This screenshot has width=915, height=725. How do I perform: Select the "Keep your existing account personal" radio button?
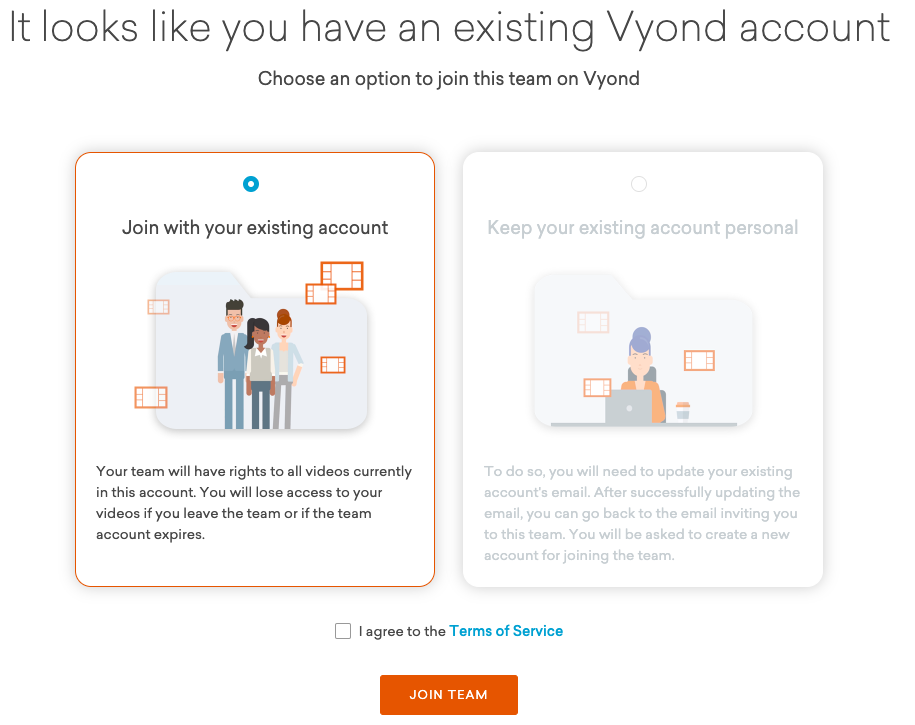pos(639,184)
